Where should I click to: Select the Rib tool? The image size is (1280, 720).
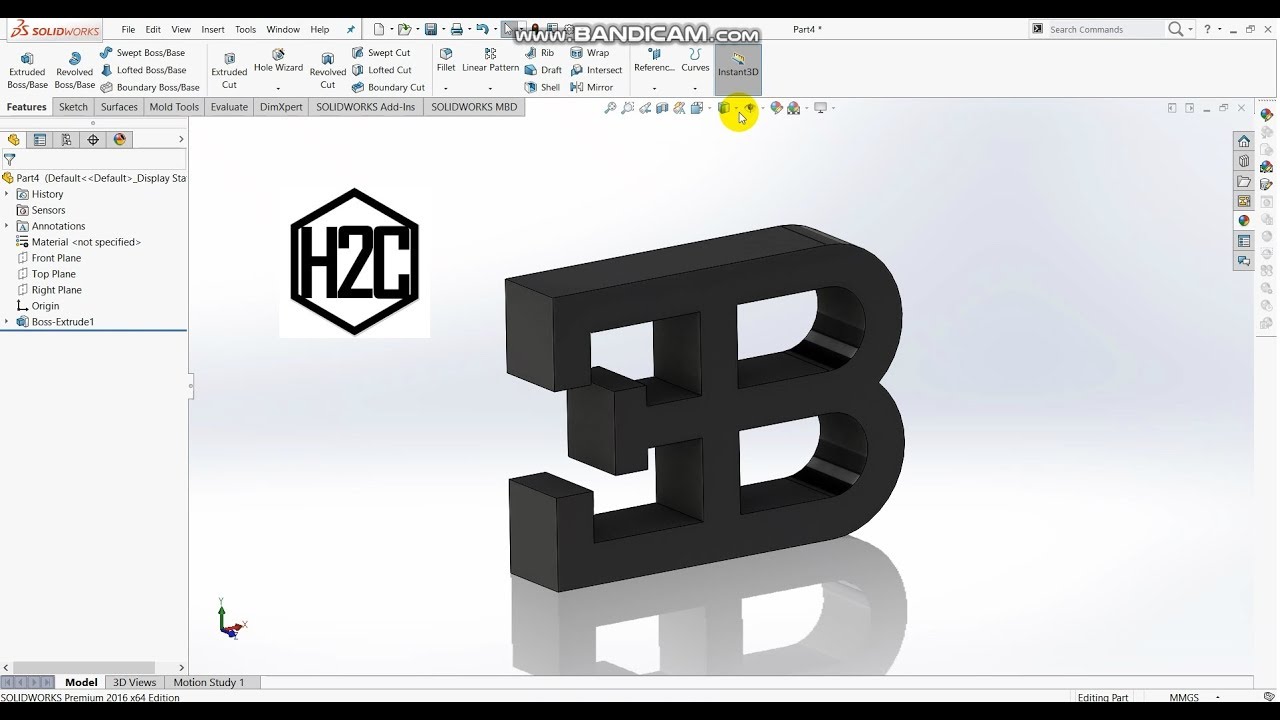click(540, 53)
